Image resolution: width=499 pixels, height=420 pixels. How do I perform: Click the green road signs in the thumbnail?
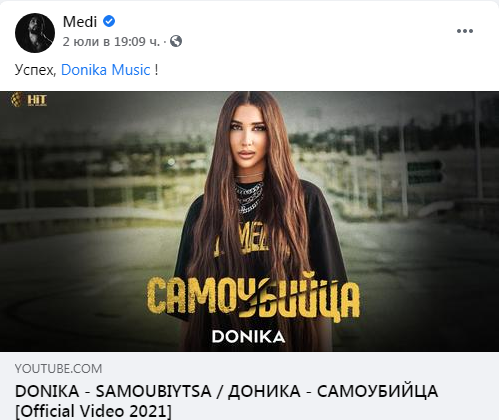[x=426, y=173]
